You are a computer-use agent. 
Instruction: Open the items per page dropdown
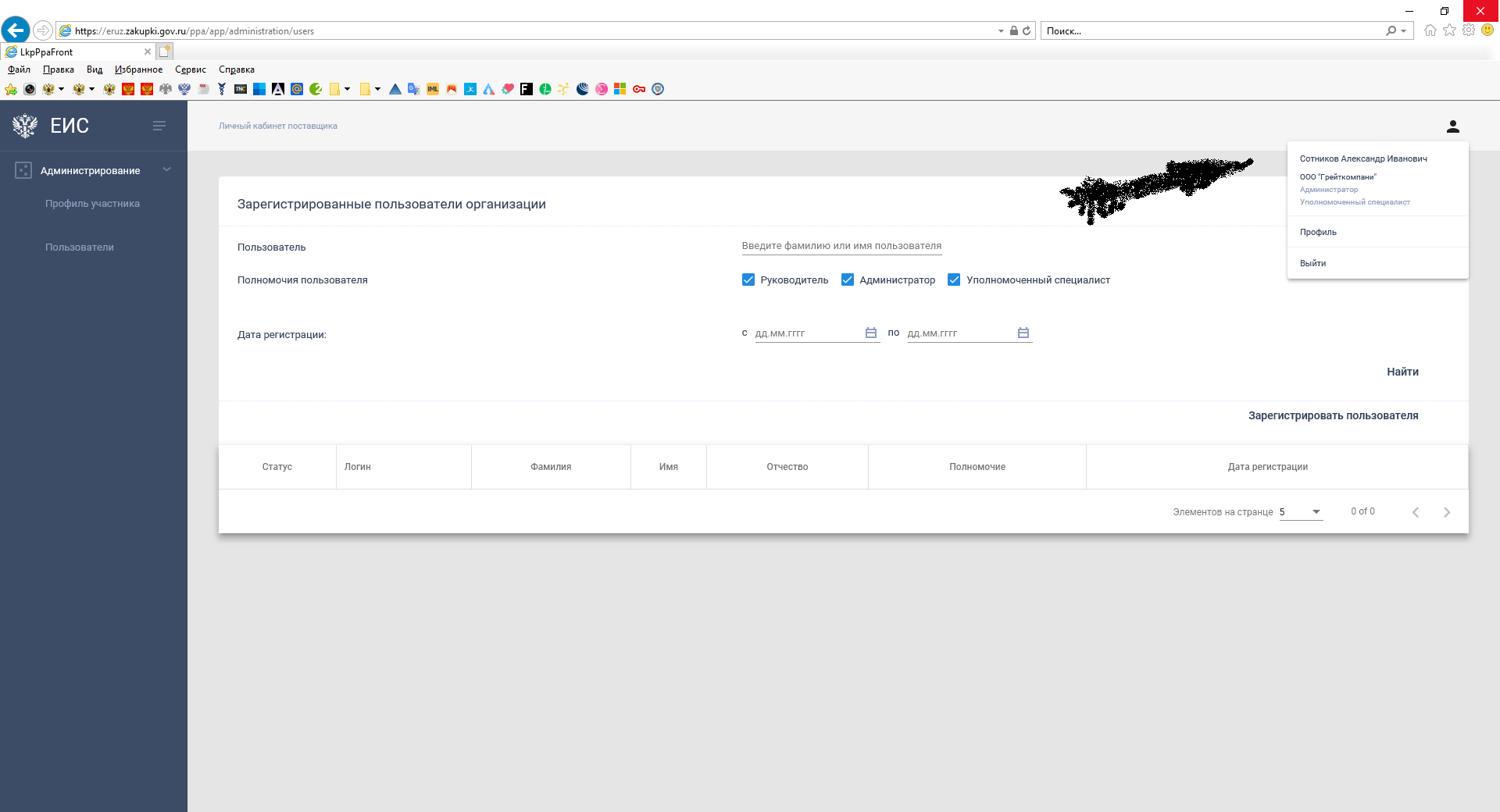point(1316,512)
